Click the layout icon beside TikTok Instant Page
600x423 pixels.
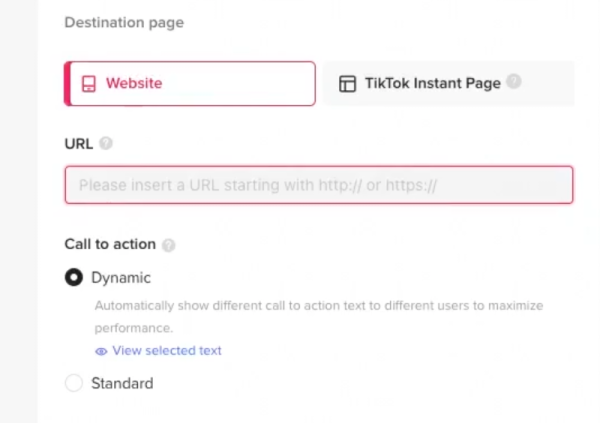click(347, 83)
